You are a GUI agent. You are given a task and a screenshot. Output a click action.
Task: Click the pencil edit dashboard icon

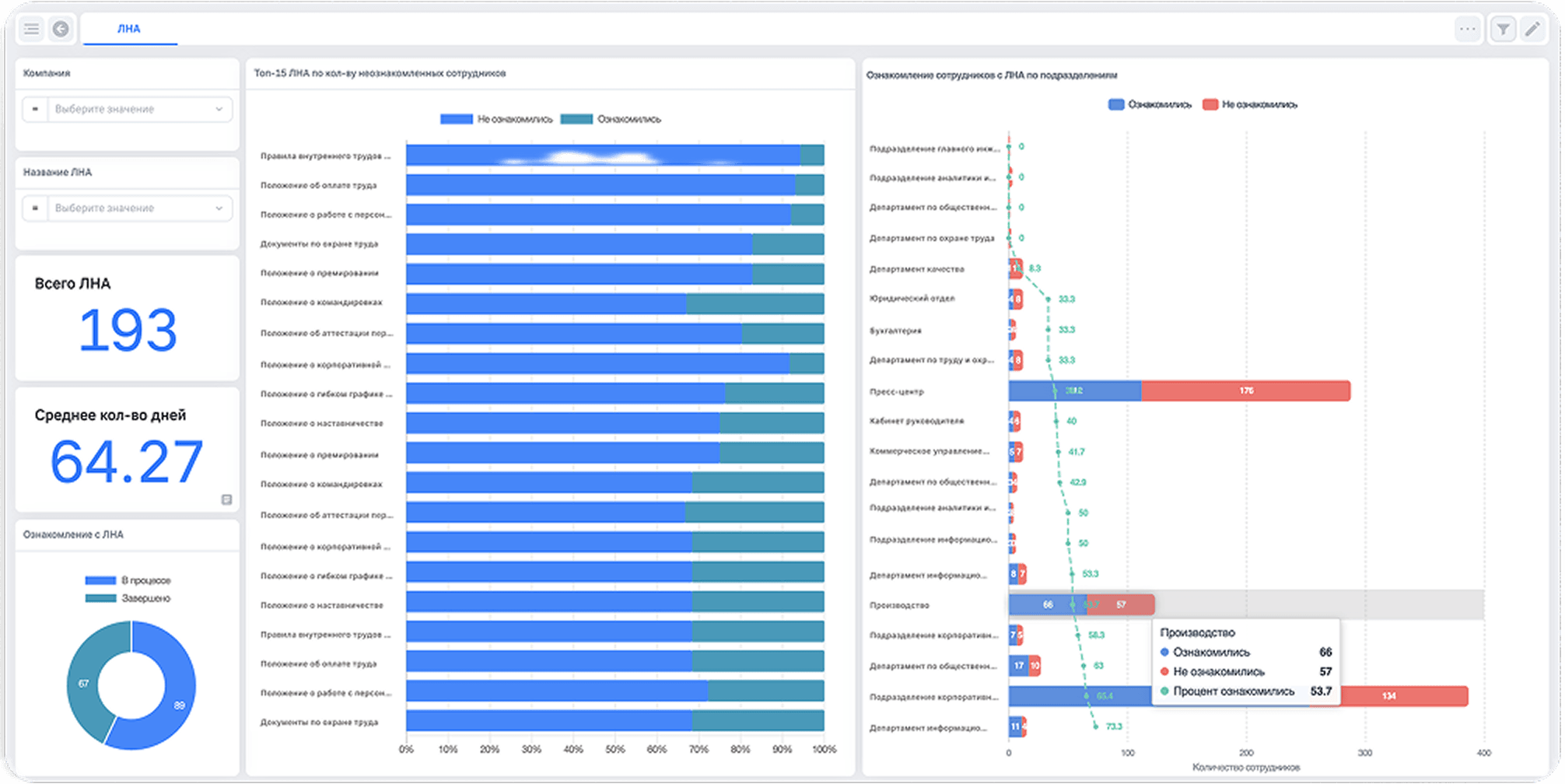coord(1532,30)
